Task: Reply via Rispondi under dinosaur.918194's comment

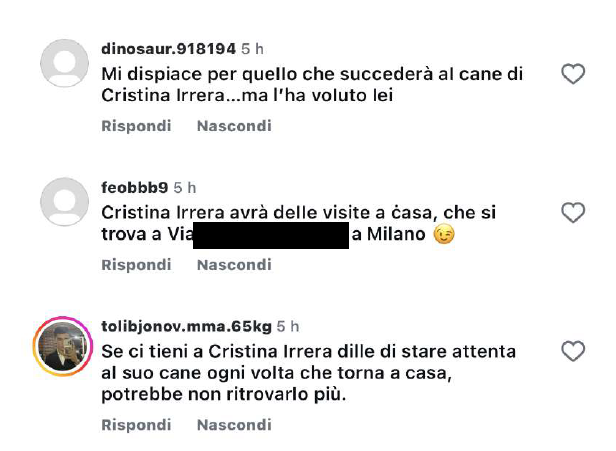Action: pyautogui.click(x=136, y=126)
